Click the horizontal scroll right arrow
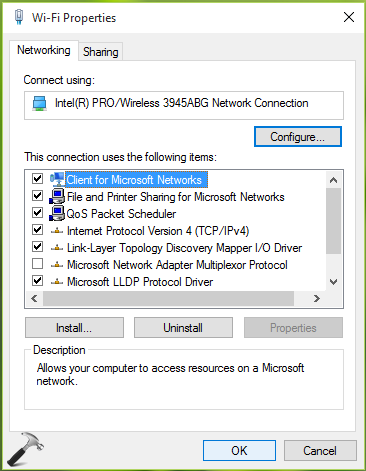The height and width of the screenshot is (471, 366). [x=317, y=298]
